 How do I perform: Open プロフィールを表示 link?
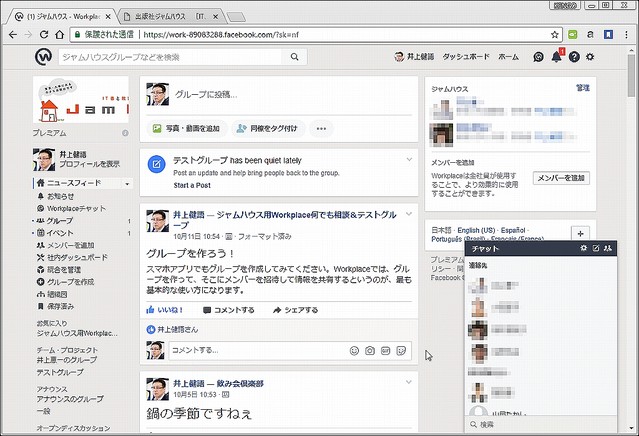tap(90, 164)
